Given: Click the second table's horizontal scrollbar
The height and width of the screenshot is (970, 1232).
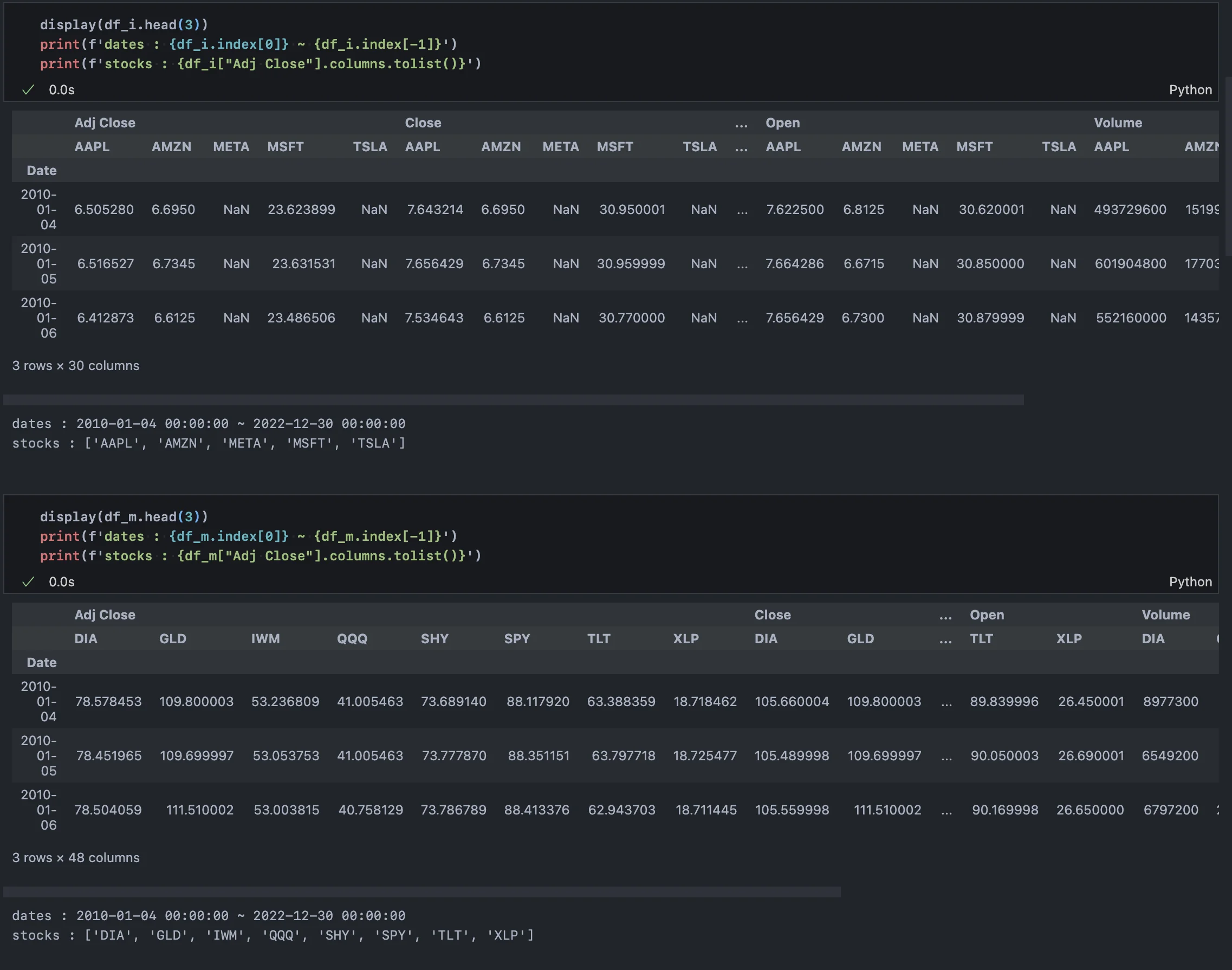Looking at the screenshot, I should click(x=422, y=891).
